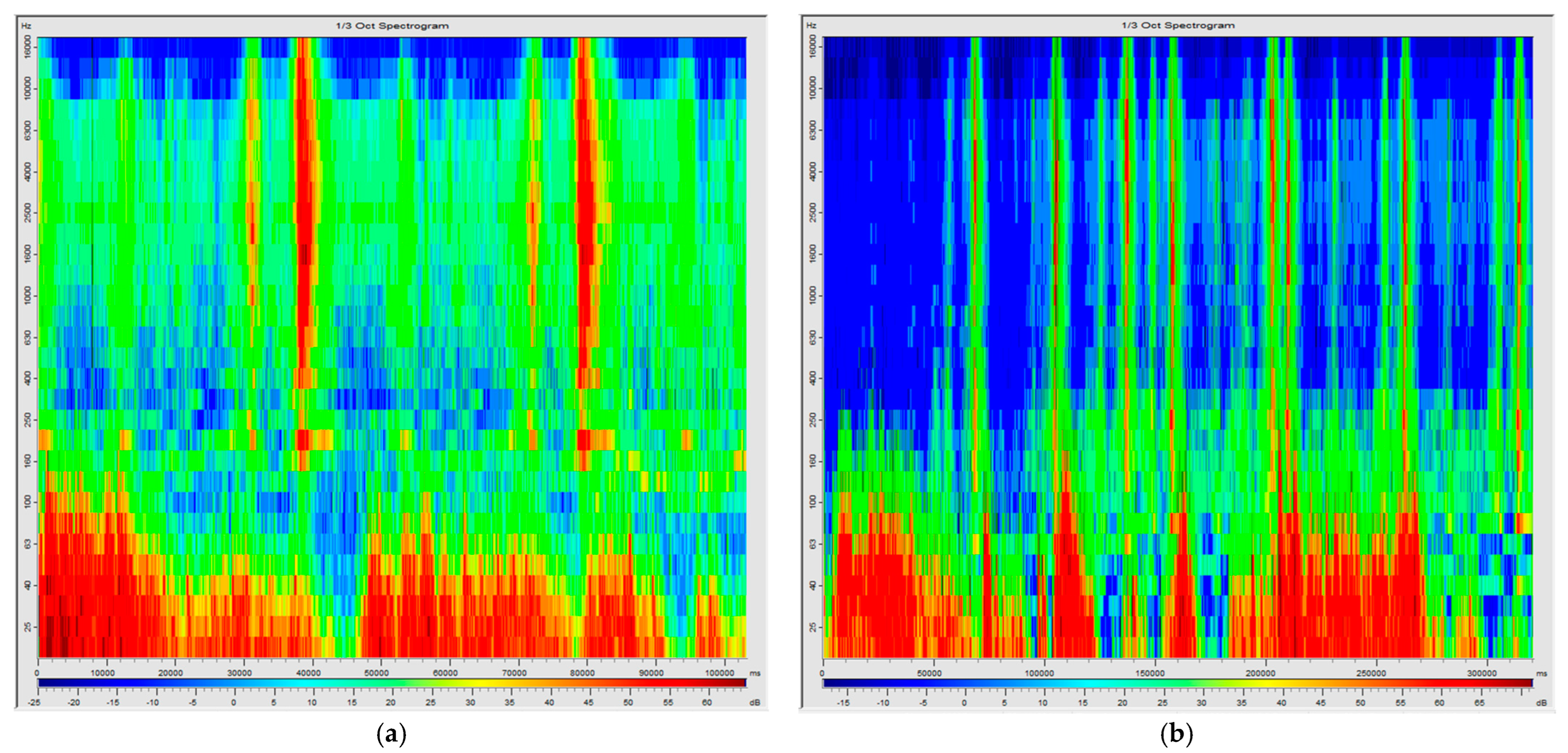Click the 65 dB label on the right scale

[x=1479, y=703]
